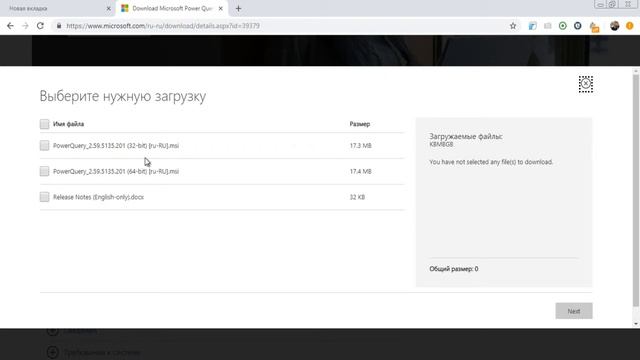Check the Release Notes docx file
This screenshot has width=640, height=360.
coord(44,197)
